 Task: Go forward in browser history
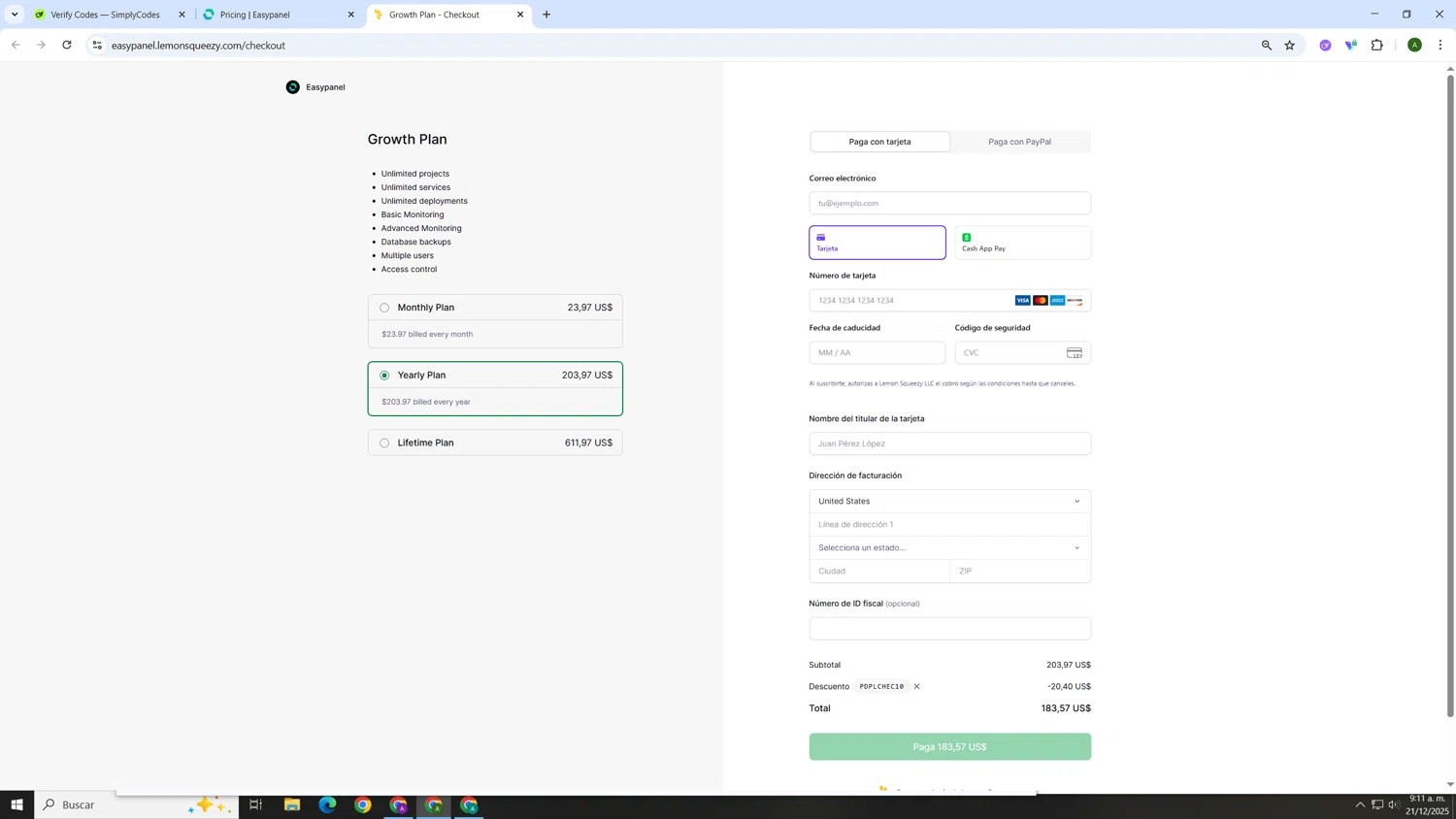pos(41,45)
